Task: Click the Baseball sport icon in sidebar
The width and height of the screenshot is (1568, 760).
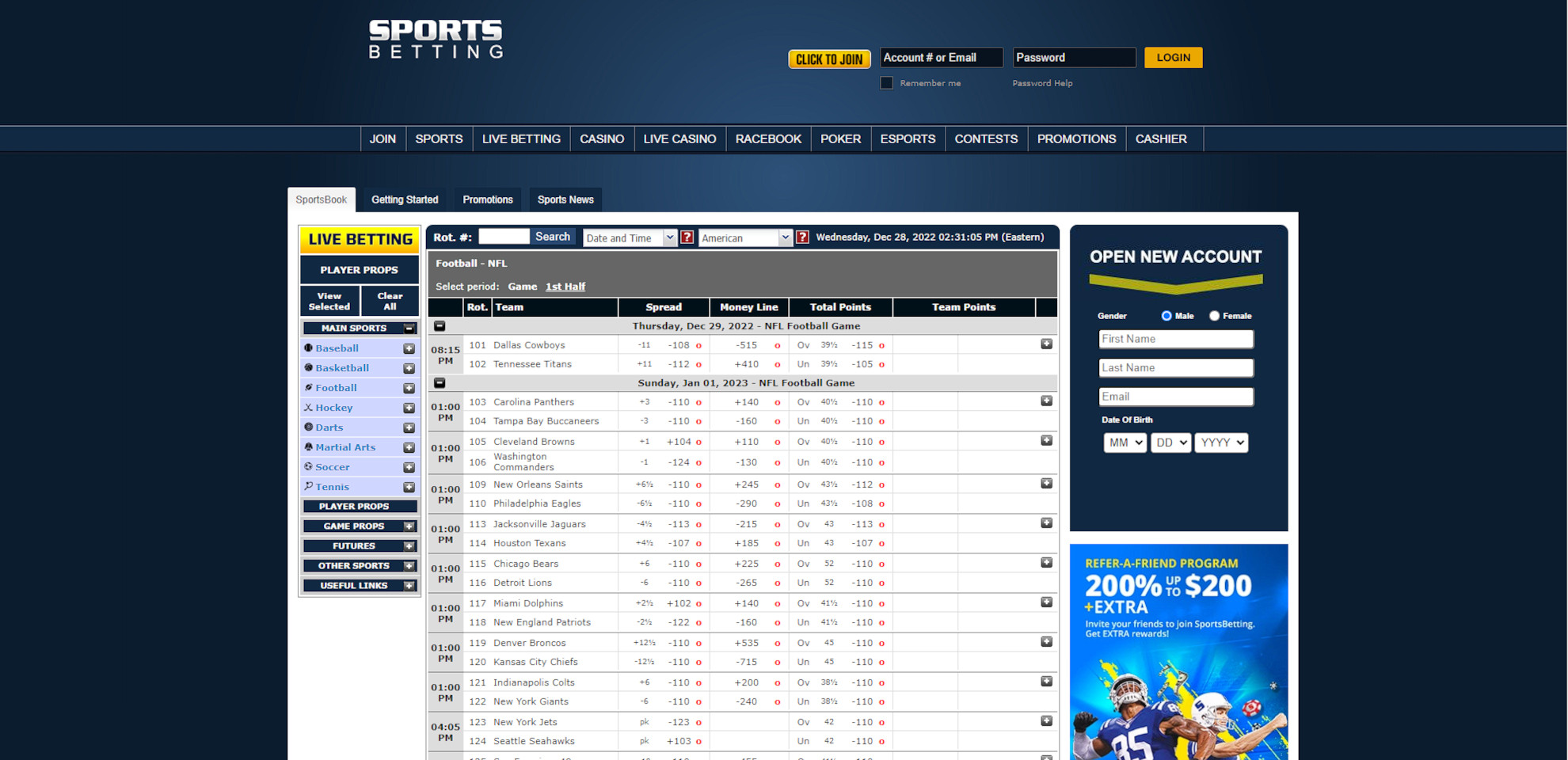Action: [309, 348]
